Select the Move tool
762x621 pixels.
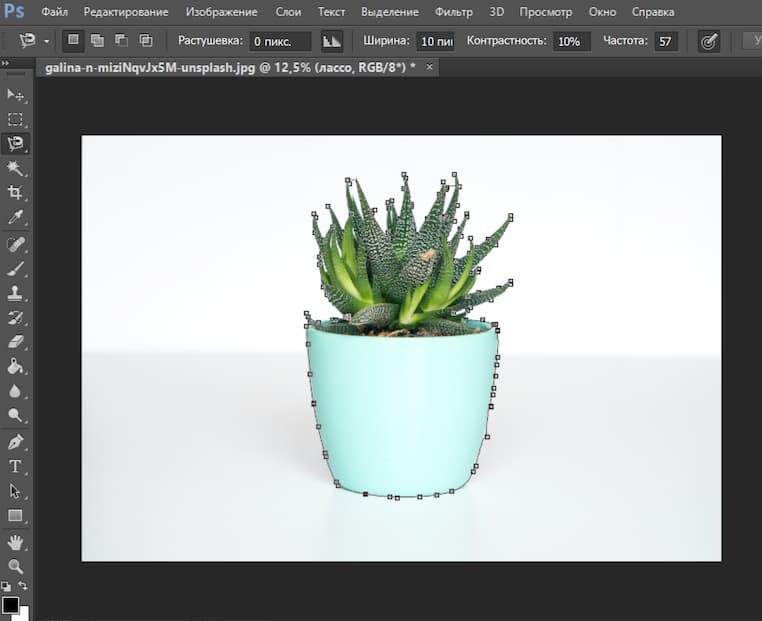click(15, 95)
